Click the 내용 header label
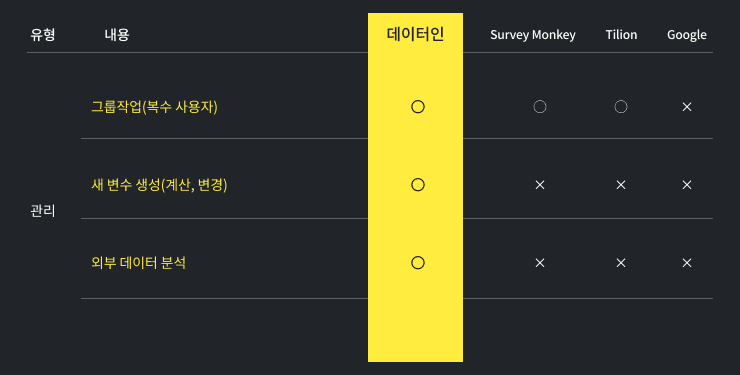This screenshot has width=740, height=375. tap(117, 34)
